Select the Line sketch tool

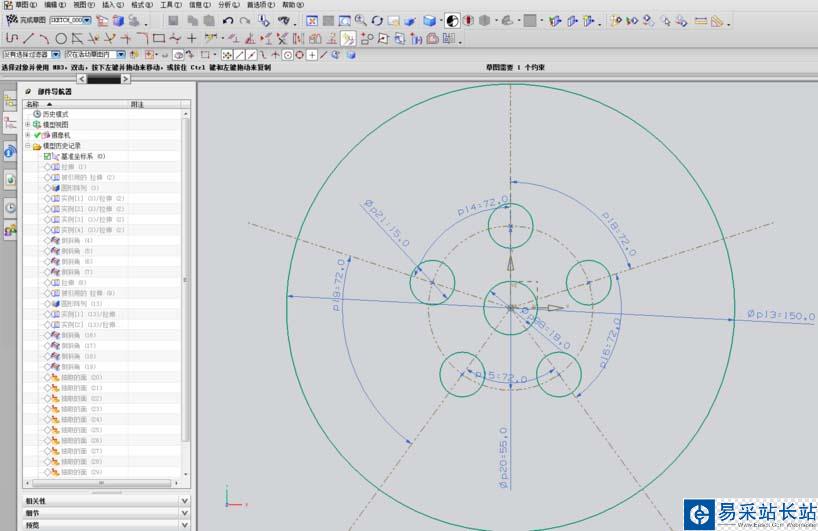coord(28,38)
